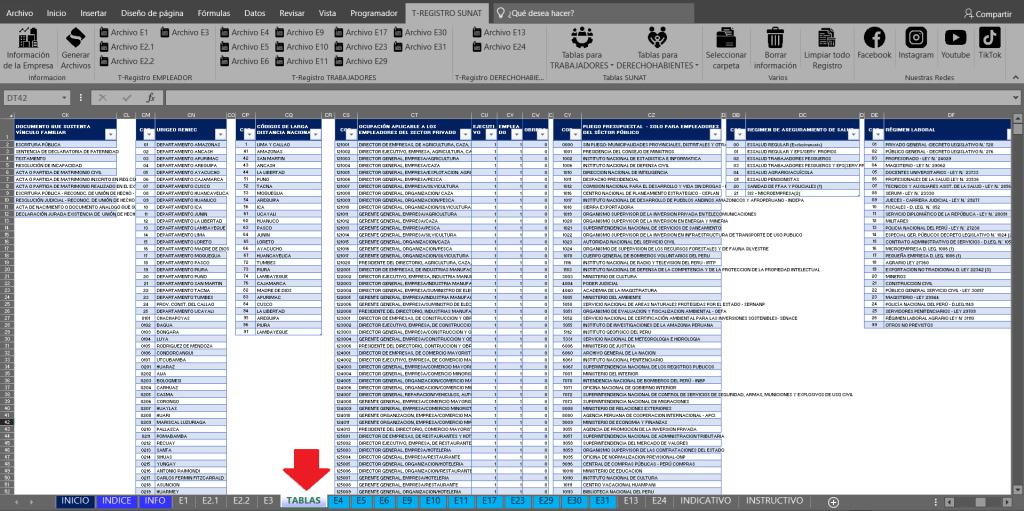Image resolution: width=1024 pixels, height=511 pixels.
Task: Open filter for Ocupación aplicable sector privado
Action: click(465, 133)
